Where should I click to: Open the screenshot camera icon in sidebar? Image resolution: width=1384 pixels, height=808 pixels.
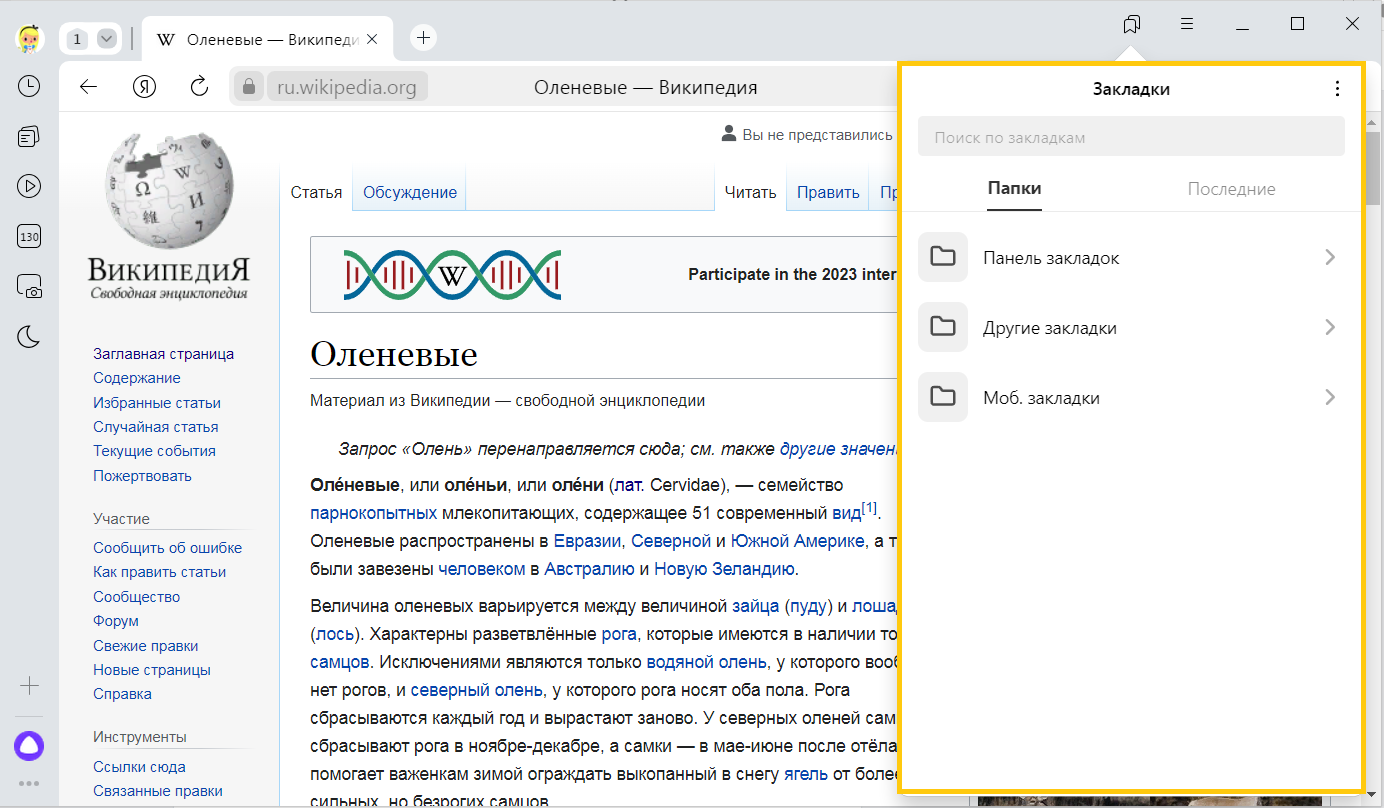[29, 287]
